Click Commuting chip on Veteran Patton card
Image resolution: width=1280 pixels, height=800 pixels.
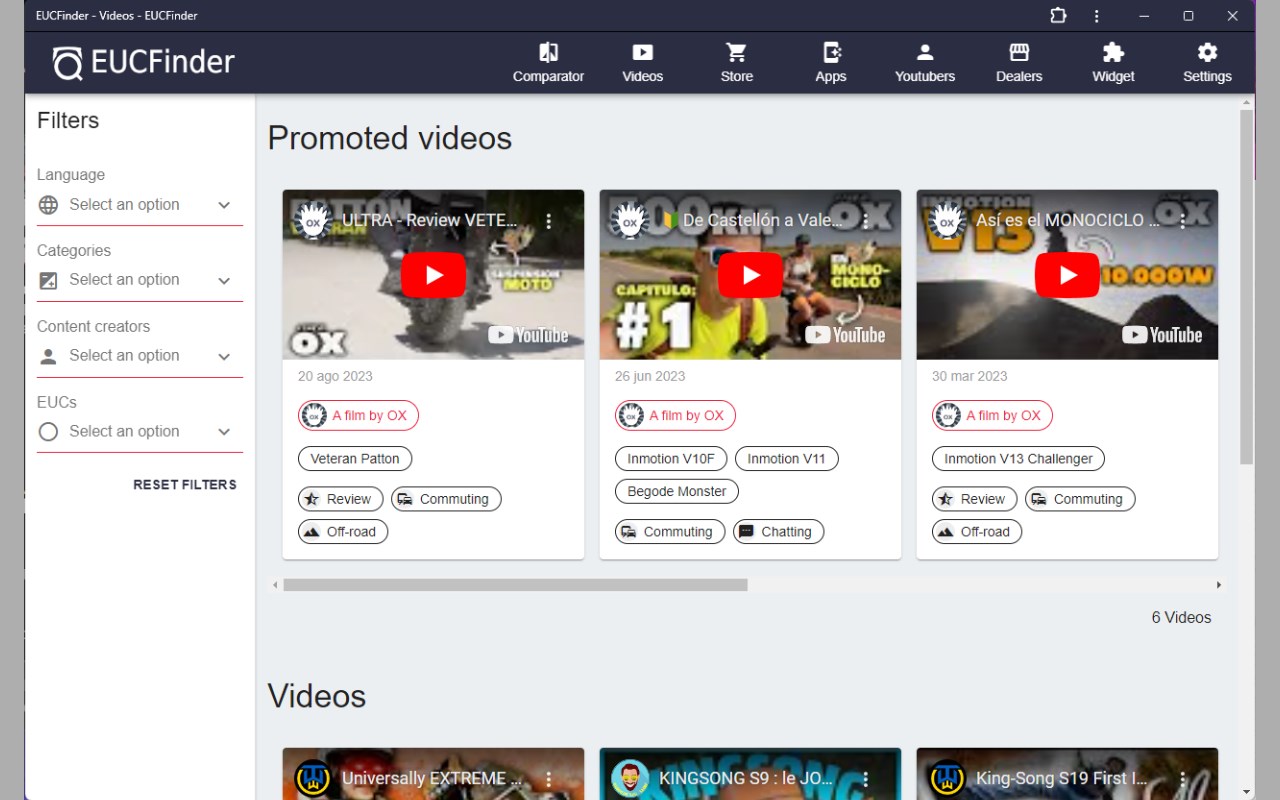446,499
